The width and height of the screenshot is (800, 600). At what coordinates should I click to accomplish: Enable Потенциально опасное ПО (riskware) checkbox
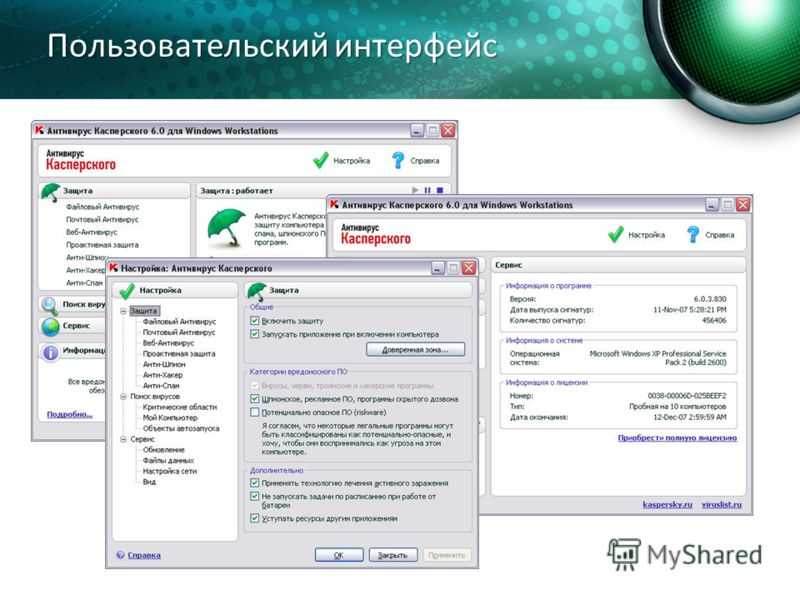(255, 412)
